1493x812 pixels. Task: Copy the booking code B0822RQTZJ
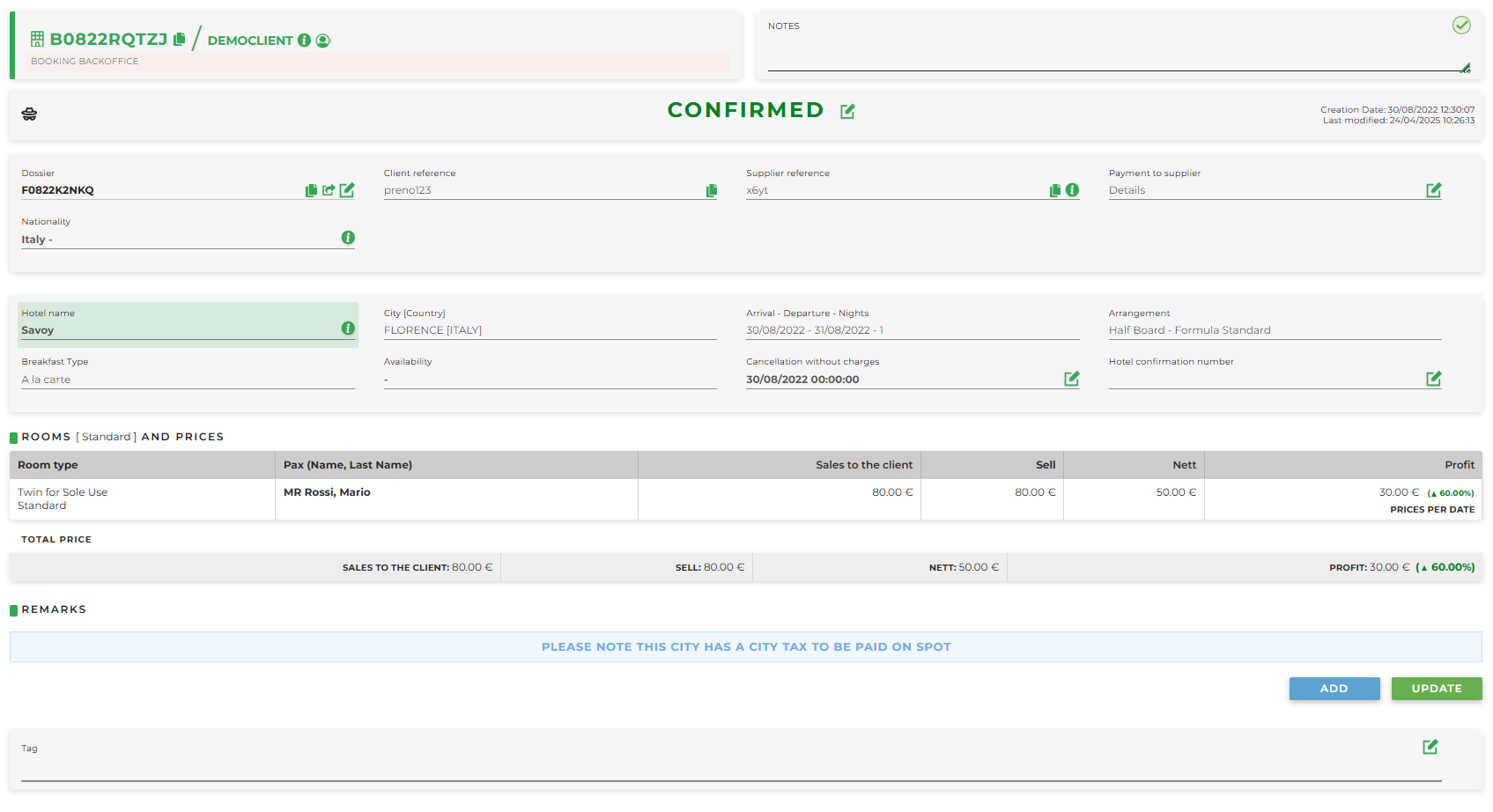coord(180,40)
